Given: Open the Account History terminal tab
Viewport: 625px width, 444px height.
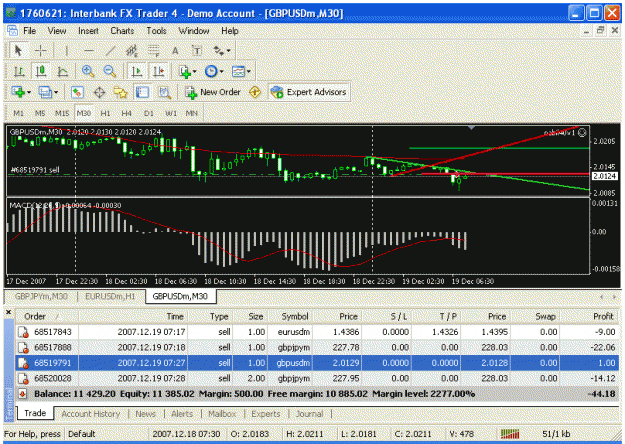Looking at the screenshot, I should (90, 414).
